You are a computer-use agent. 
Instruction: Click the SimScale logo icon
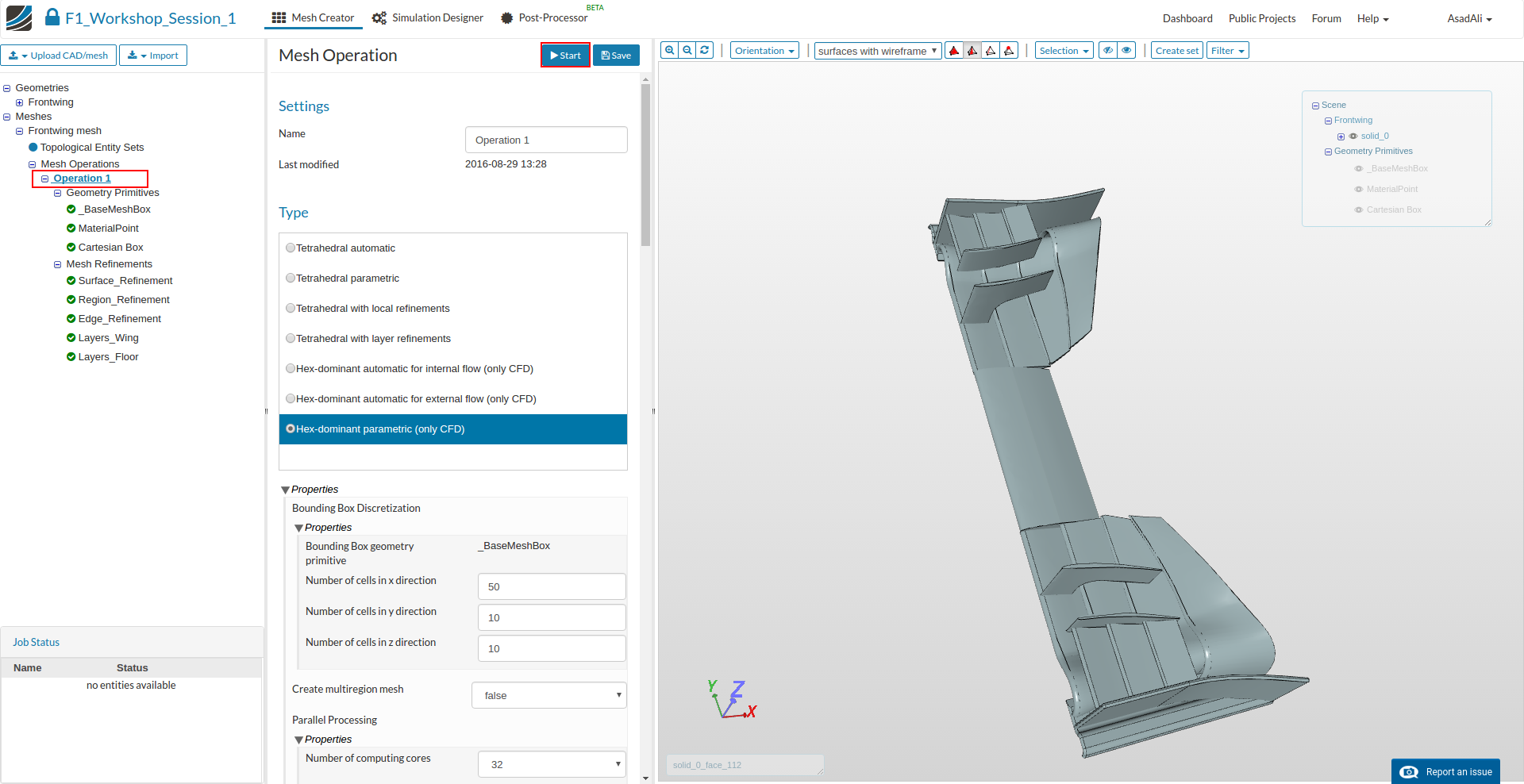19,17
